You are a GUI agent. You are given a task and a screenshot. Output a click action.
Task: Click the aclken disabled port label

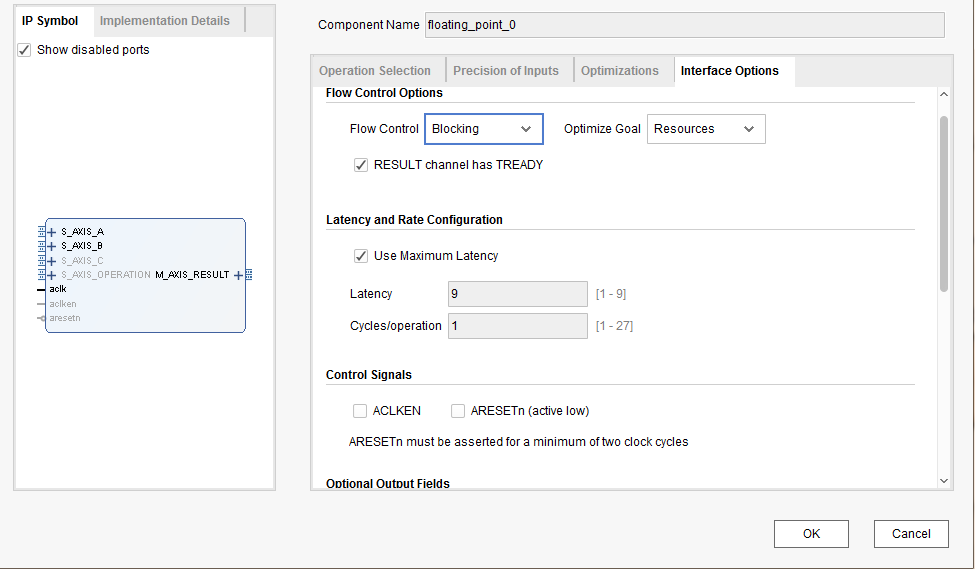63,304
